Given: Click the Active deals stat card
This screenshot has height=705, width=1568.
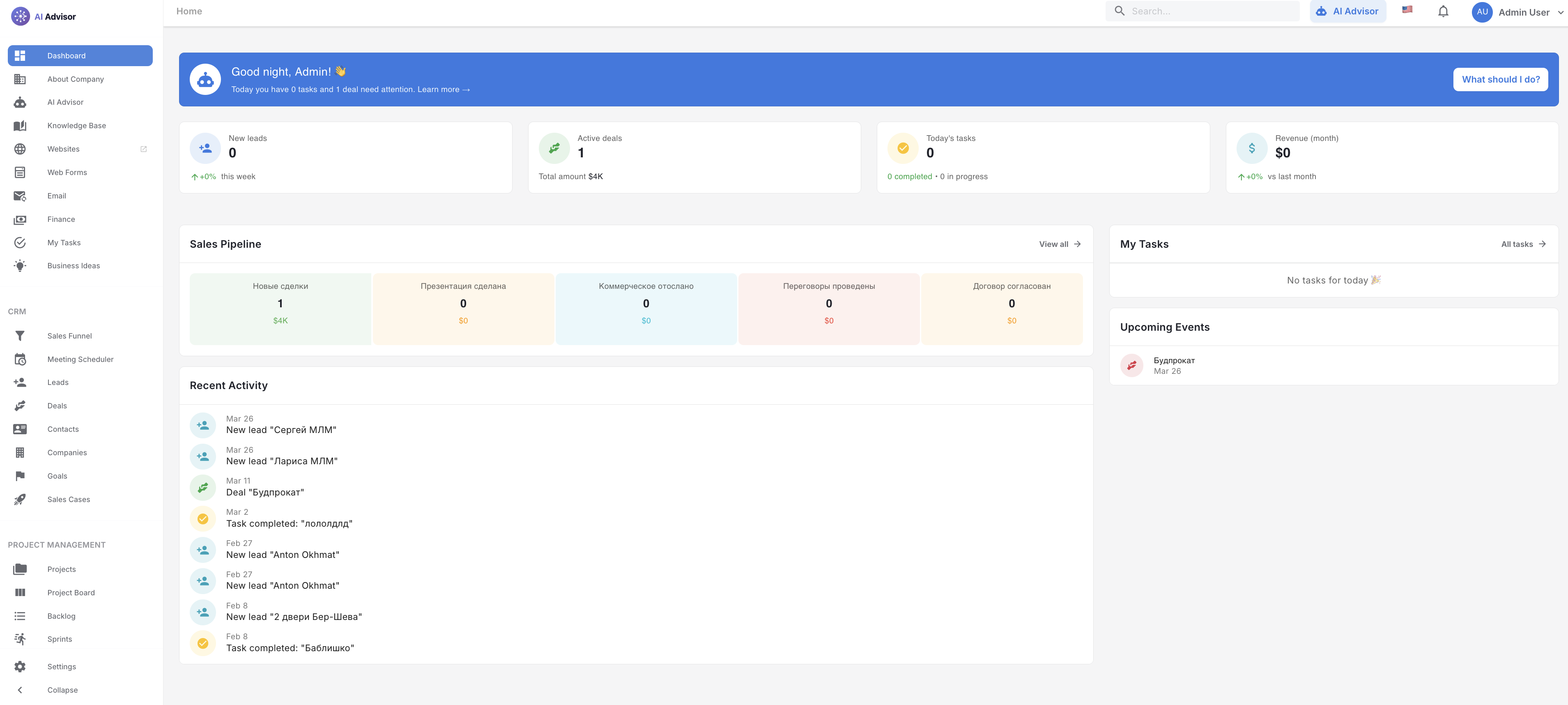Looking at the screenshot, I should (x=694, y=158).
